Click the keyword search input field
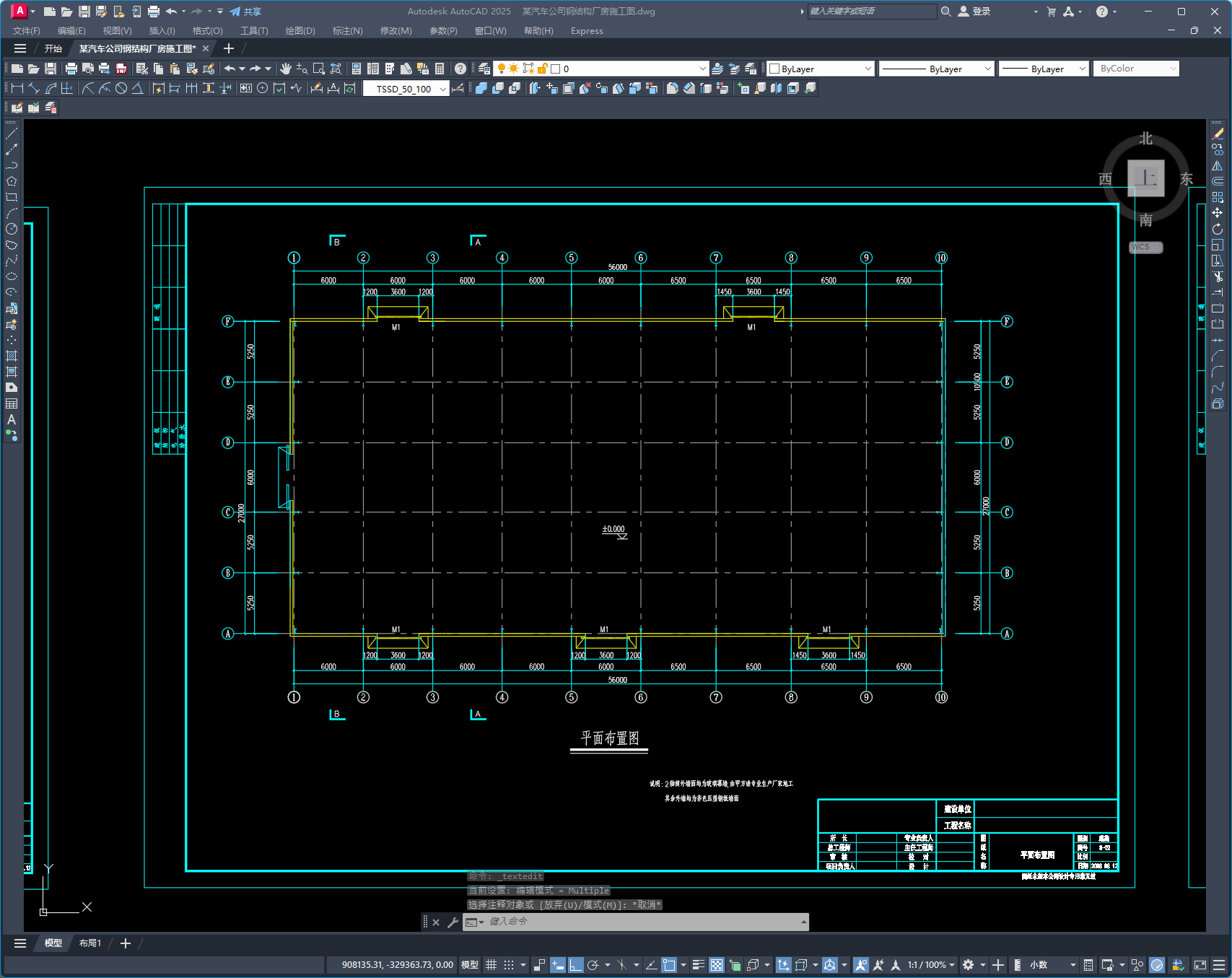Viewport: 1232px width, 978px height. point(872,12)
